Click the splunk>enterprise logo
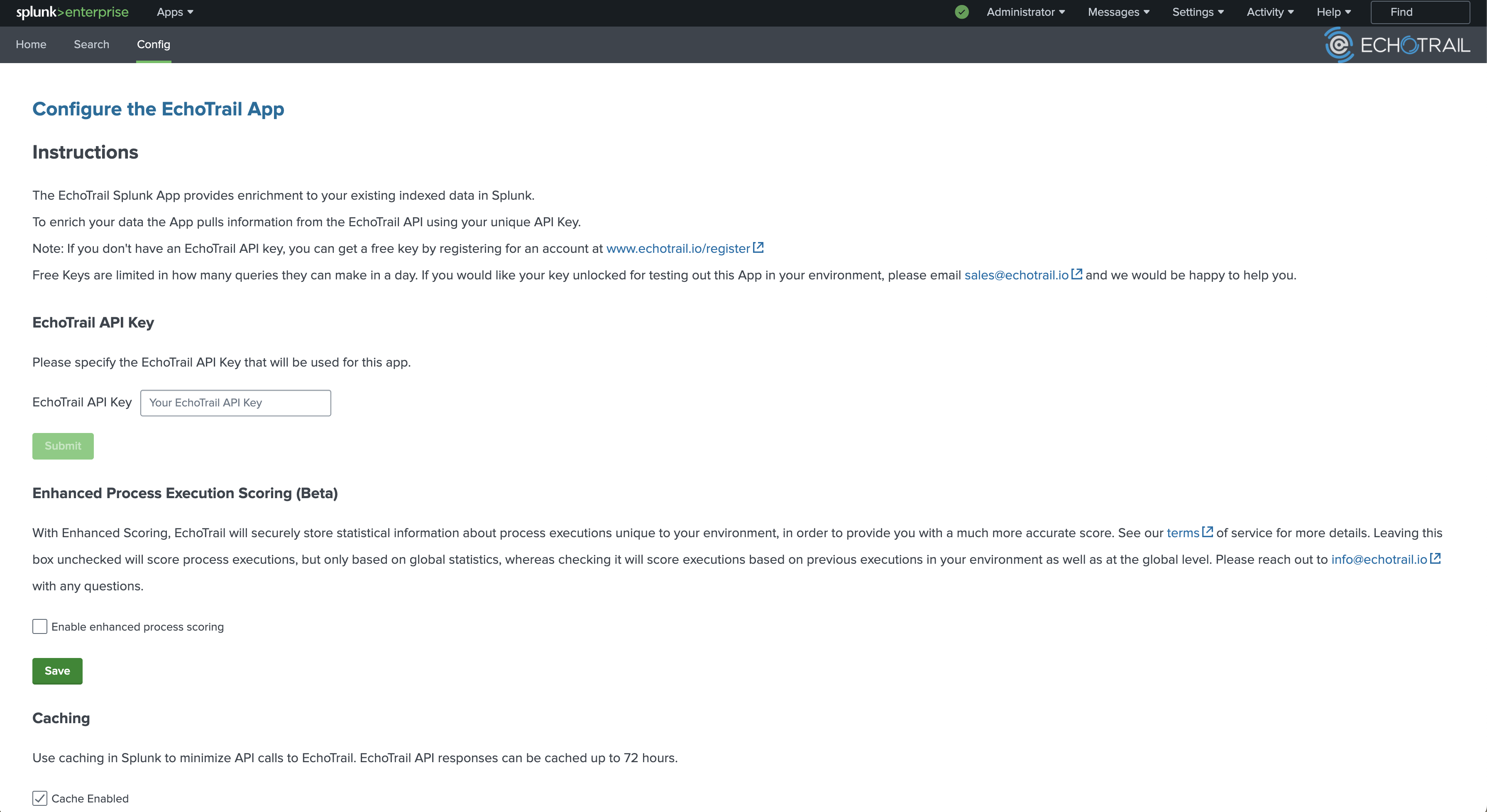 click(x=72, y=12)
